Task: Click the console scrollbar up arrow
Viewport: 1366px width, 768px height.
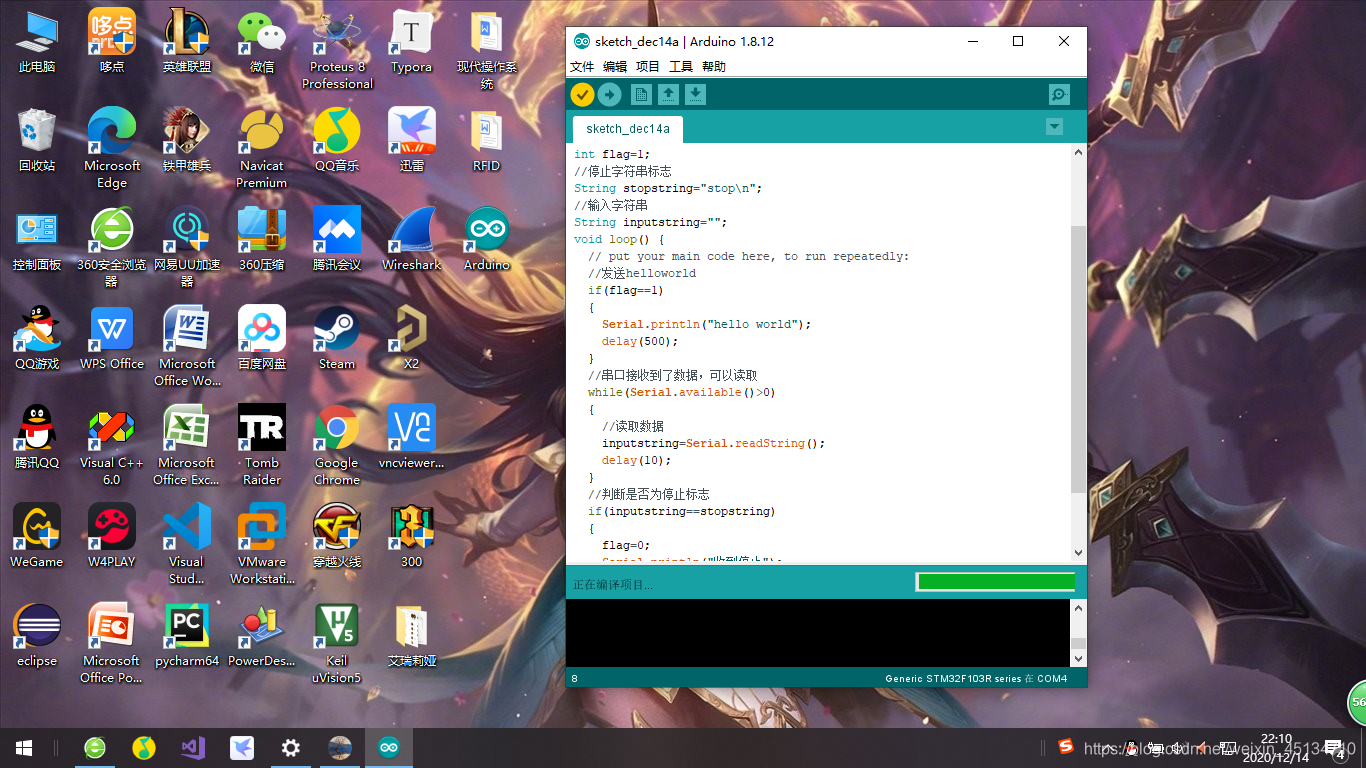Action: tap(1078, 608)
